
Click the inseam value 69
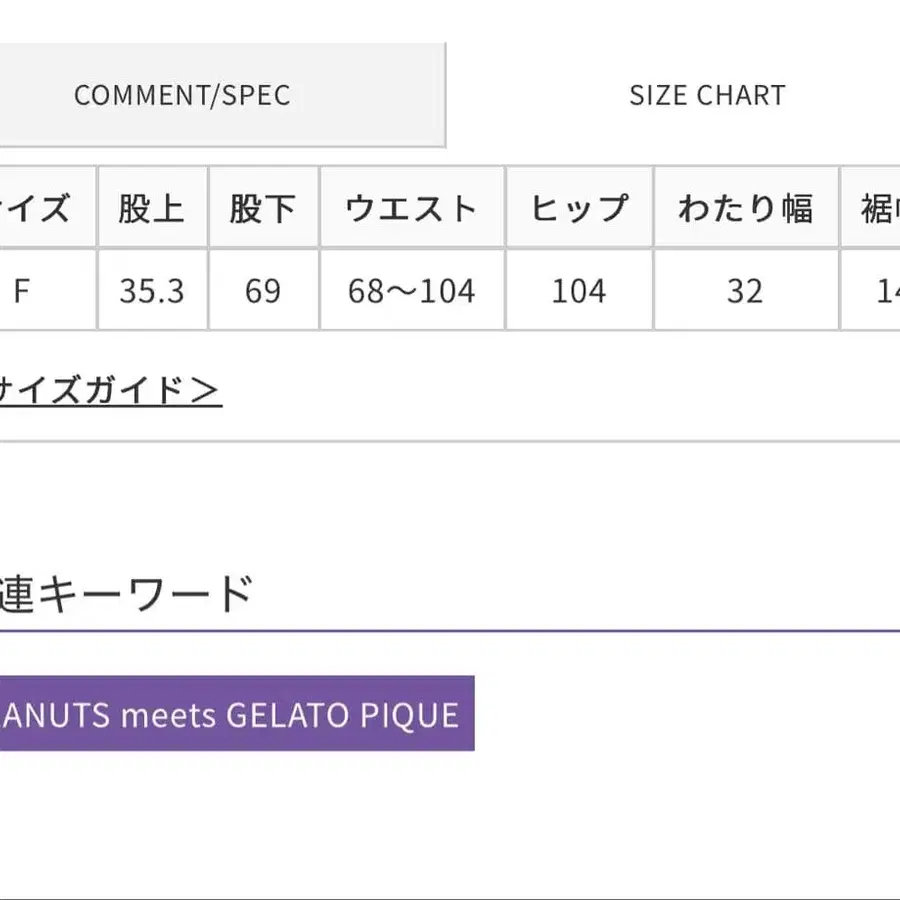[x=263, y=291]
